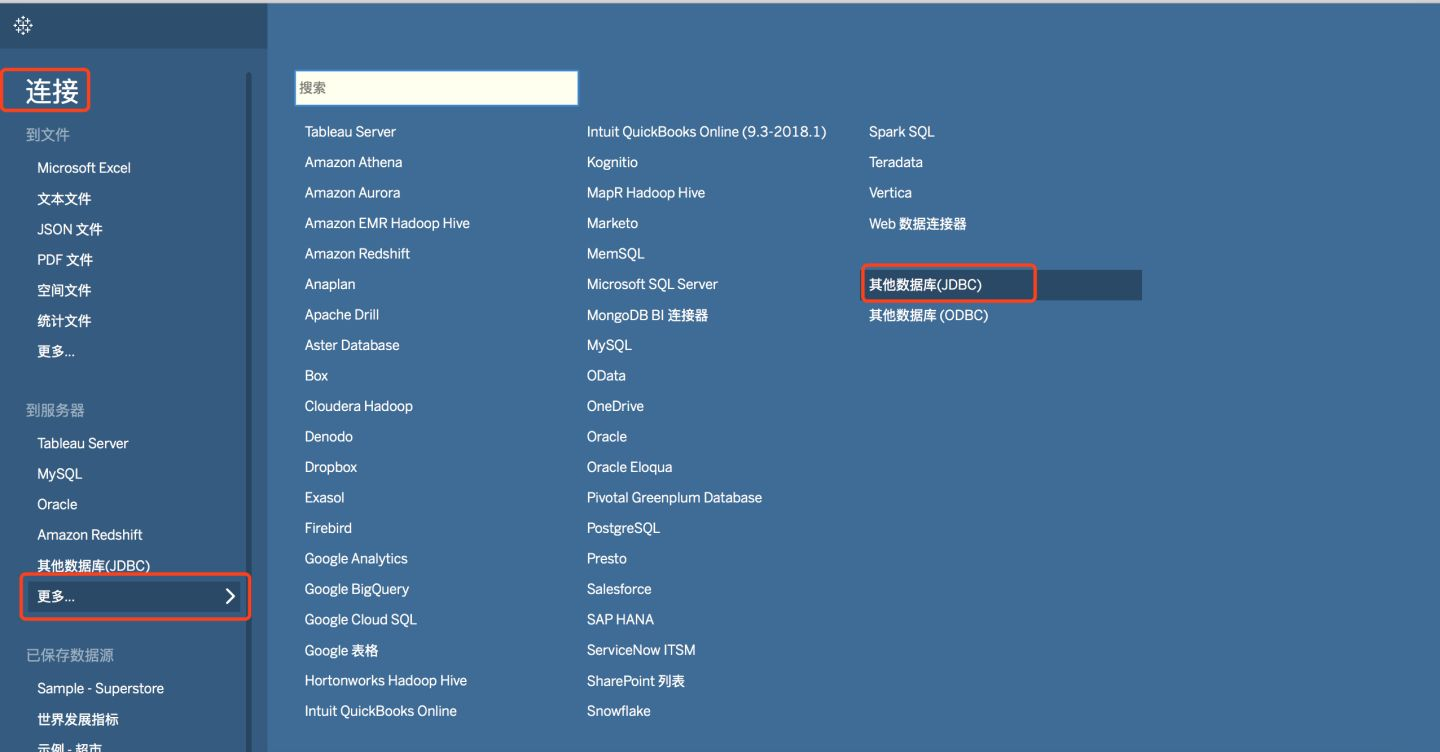The image size is (1440, 752).
Task: Connect to 文本文件
Action: (64, 199)
